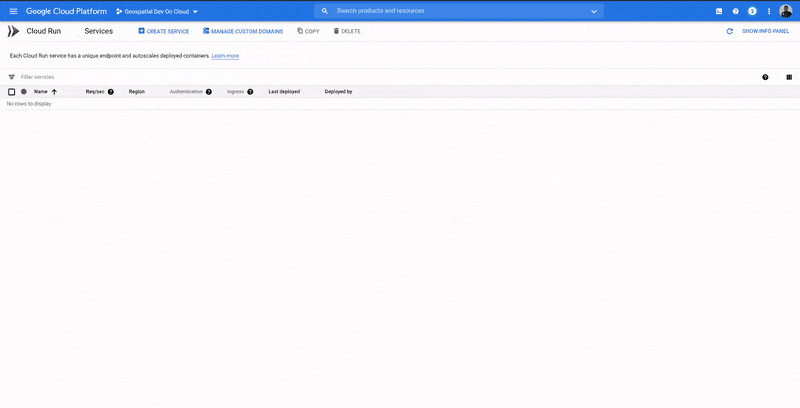Open the Req/sec help tooltip icon
The width and height of the screenshot is (800, 408).
111,92
